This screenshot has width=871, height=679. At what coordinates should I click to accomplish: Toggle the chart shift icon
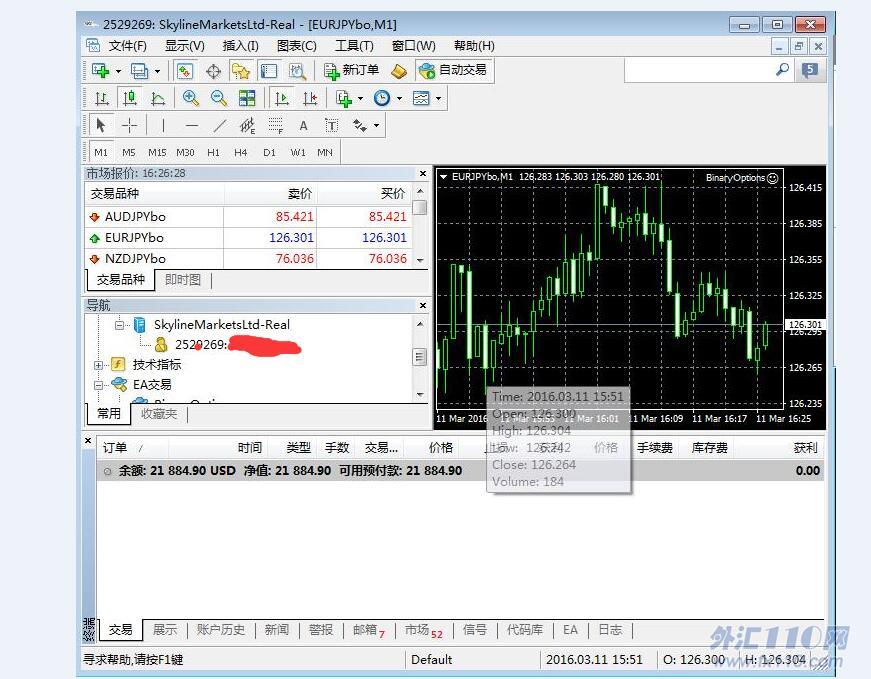click(310, 99)
